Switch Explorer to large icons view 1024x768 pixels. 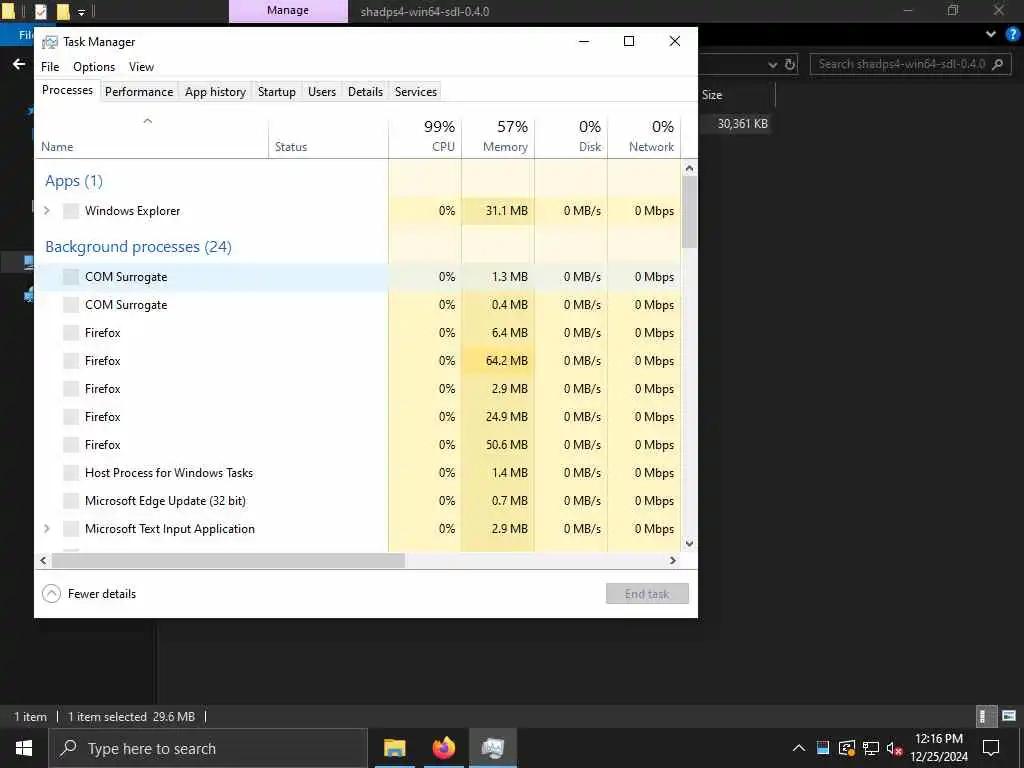click(1009, 716)
